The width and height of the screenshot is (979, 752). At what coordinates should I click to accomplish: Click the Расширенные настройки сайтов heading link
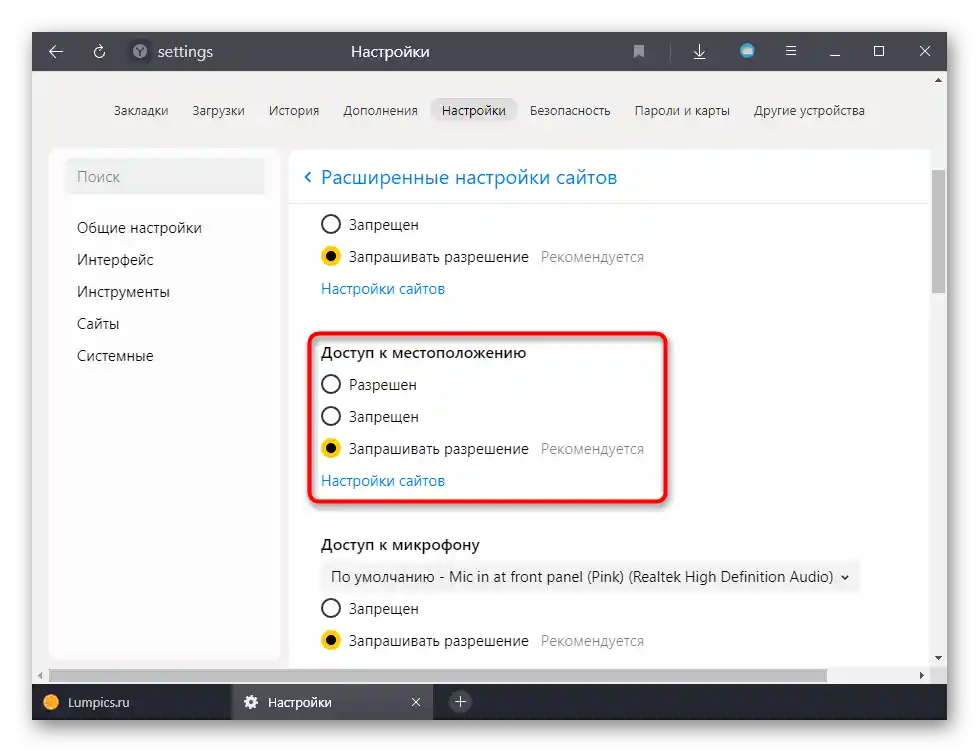pos(469,177)
